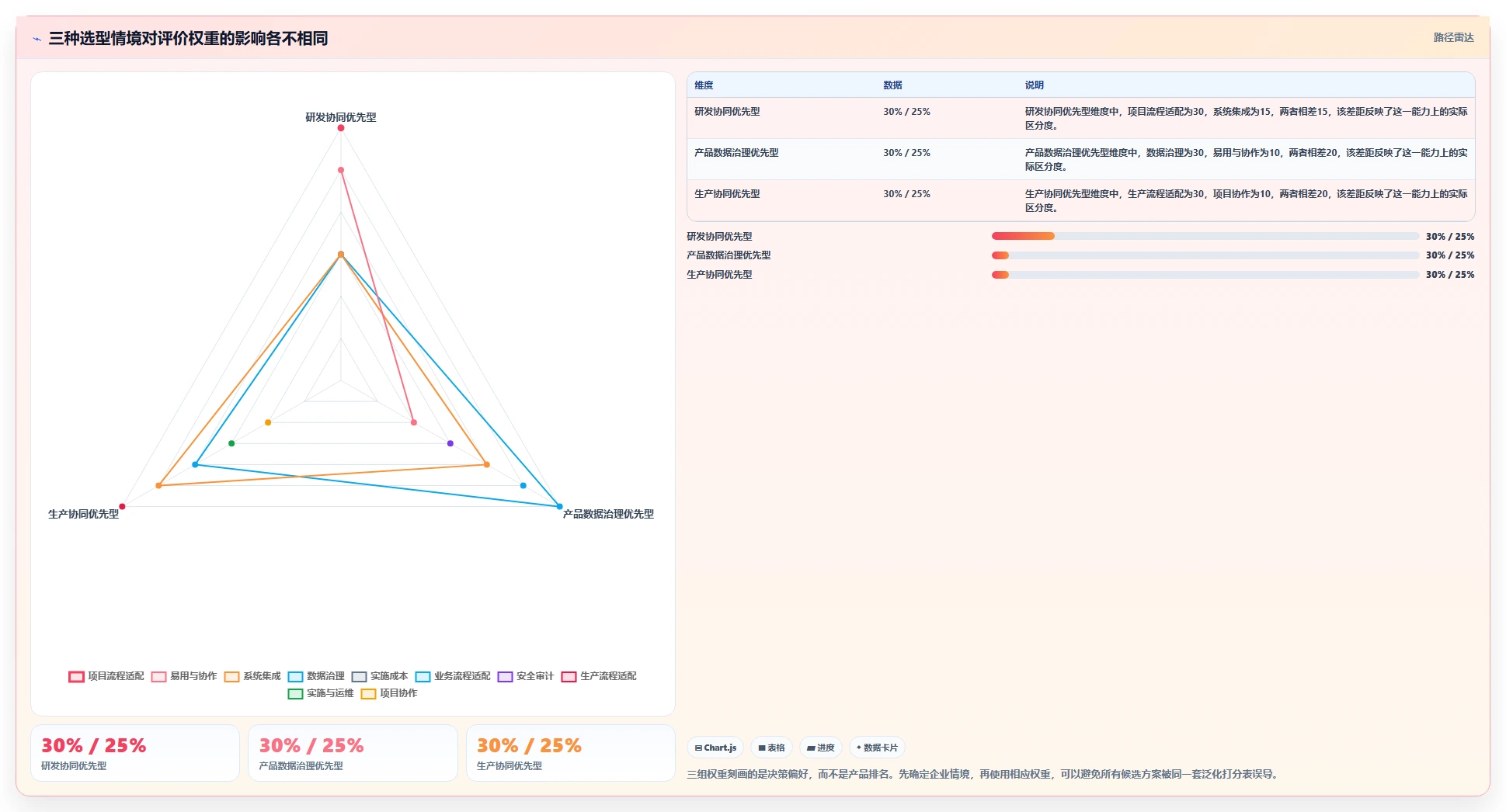Toggle the 系统集成 legend series
The image size is (1506, 812).
[x=252, y=676]
